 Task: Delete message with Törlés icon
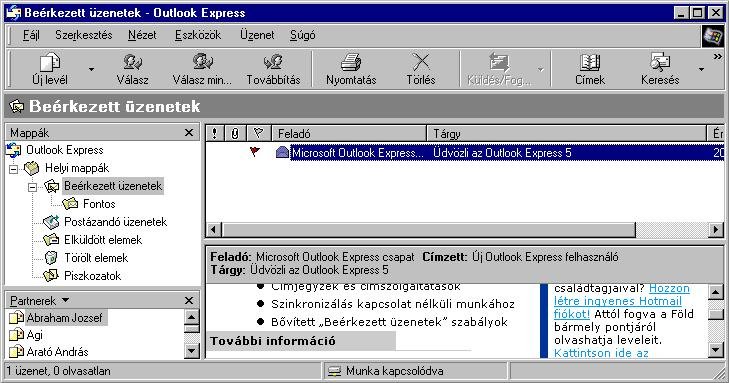pos(421,62)
